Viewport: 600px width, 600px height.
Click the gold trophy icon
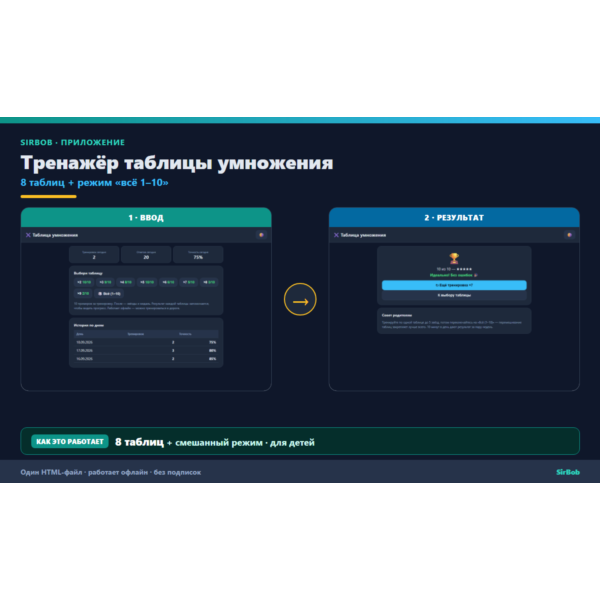click(454, 258)
